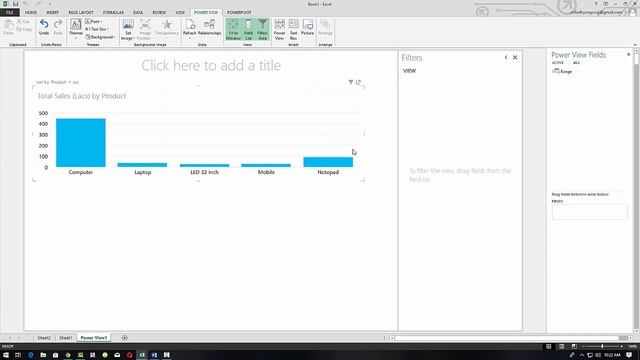Open the Sheet1 worksheet tab
This screenshot has height=360, width=640.
(x=65, y=338)
